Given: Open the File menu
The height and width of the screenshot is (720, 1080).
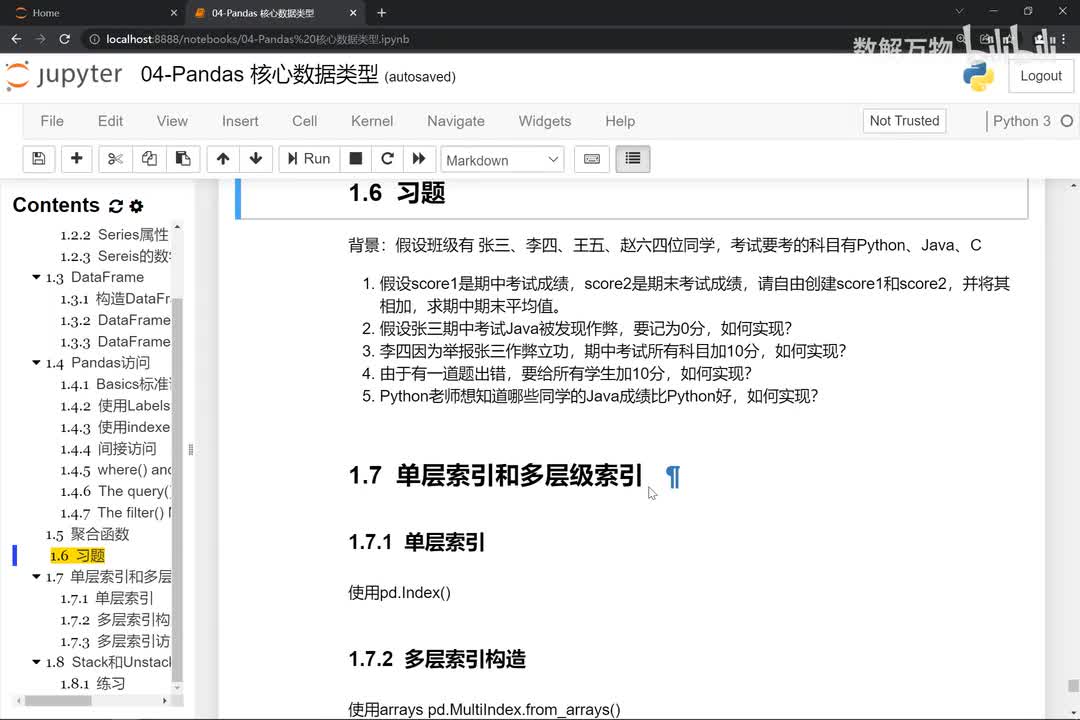Looking at the screenshot, I should [x=52, y=121].
